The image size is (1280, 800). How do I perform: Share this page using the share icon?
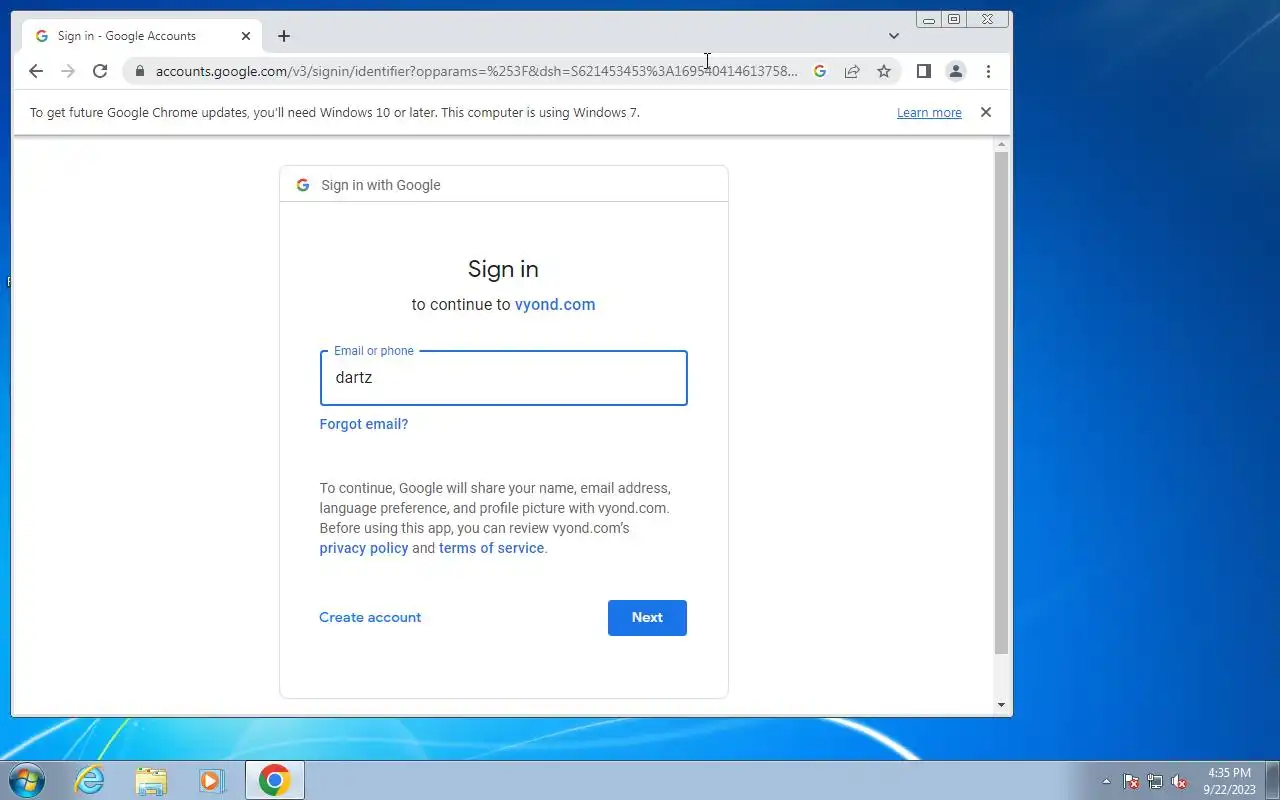click(852, 71)
